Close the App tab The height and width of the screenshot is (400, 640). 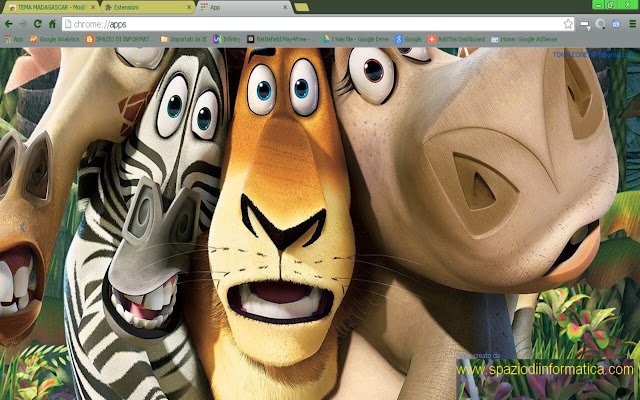pos(285,7)
